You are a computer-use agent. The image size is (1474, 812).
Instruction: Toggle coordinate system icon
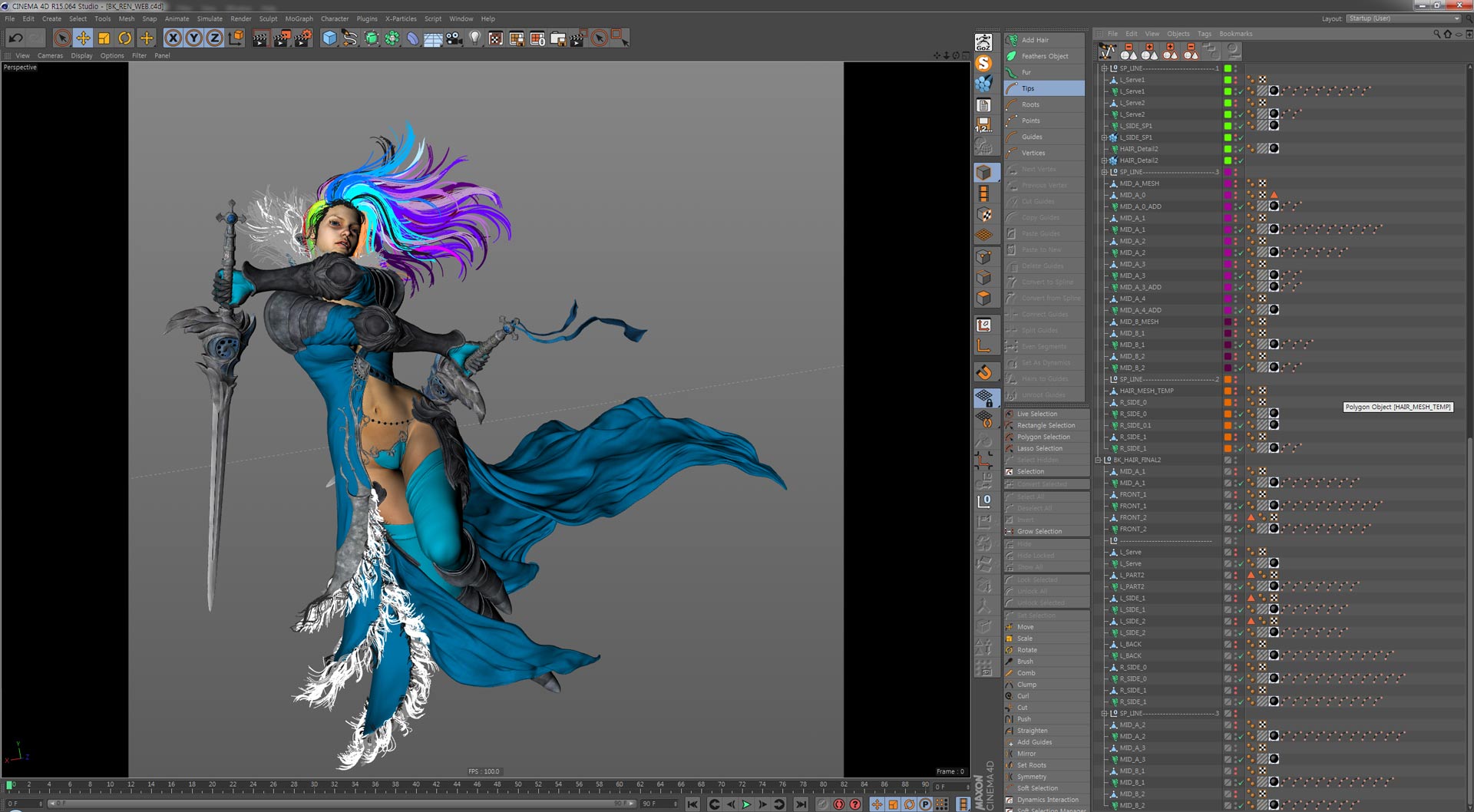236,38
